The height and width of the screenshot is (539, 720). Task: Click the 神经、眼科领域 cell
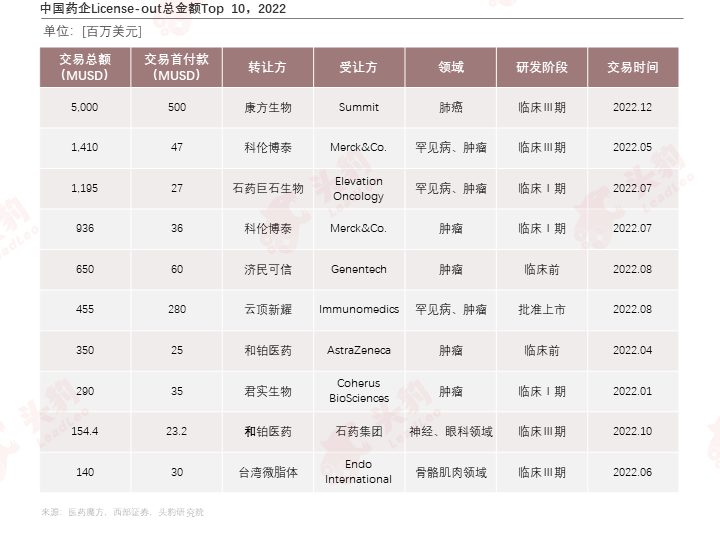click(450, 431)
